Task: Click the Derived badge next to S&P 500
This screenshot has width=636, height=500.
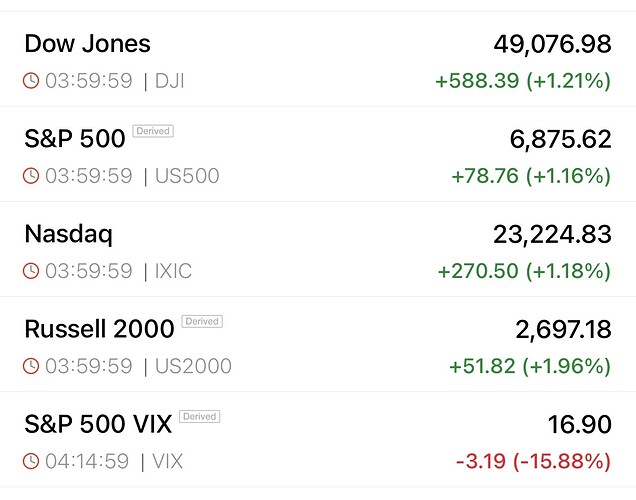Action: [x=153, y=131]
